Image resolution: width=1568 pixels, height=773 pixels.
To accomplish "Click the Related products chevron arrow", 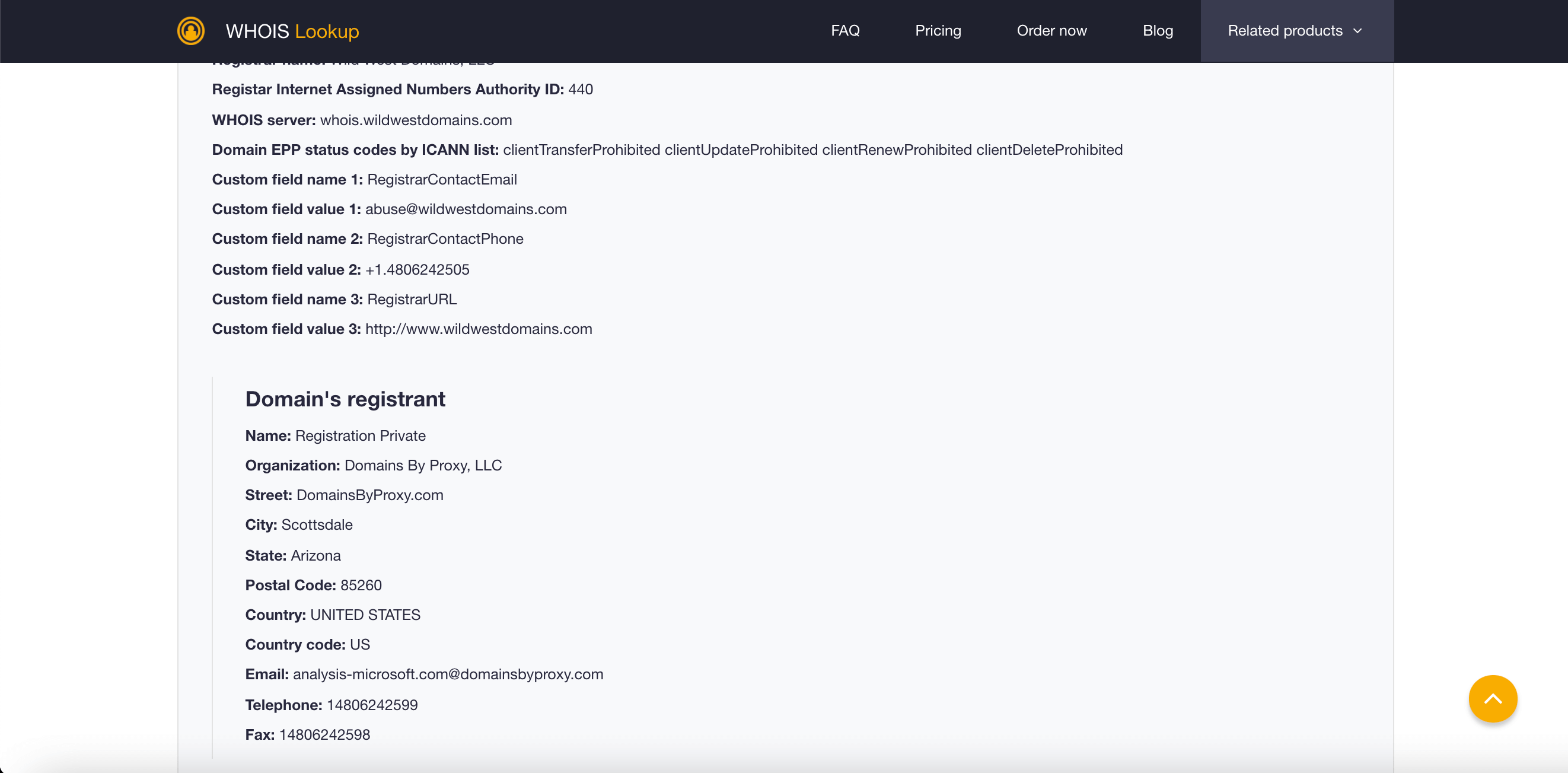I will [1357, 31].
